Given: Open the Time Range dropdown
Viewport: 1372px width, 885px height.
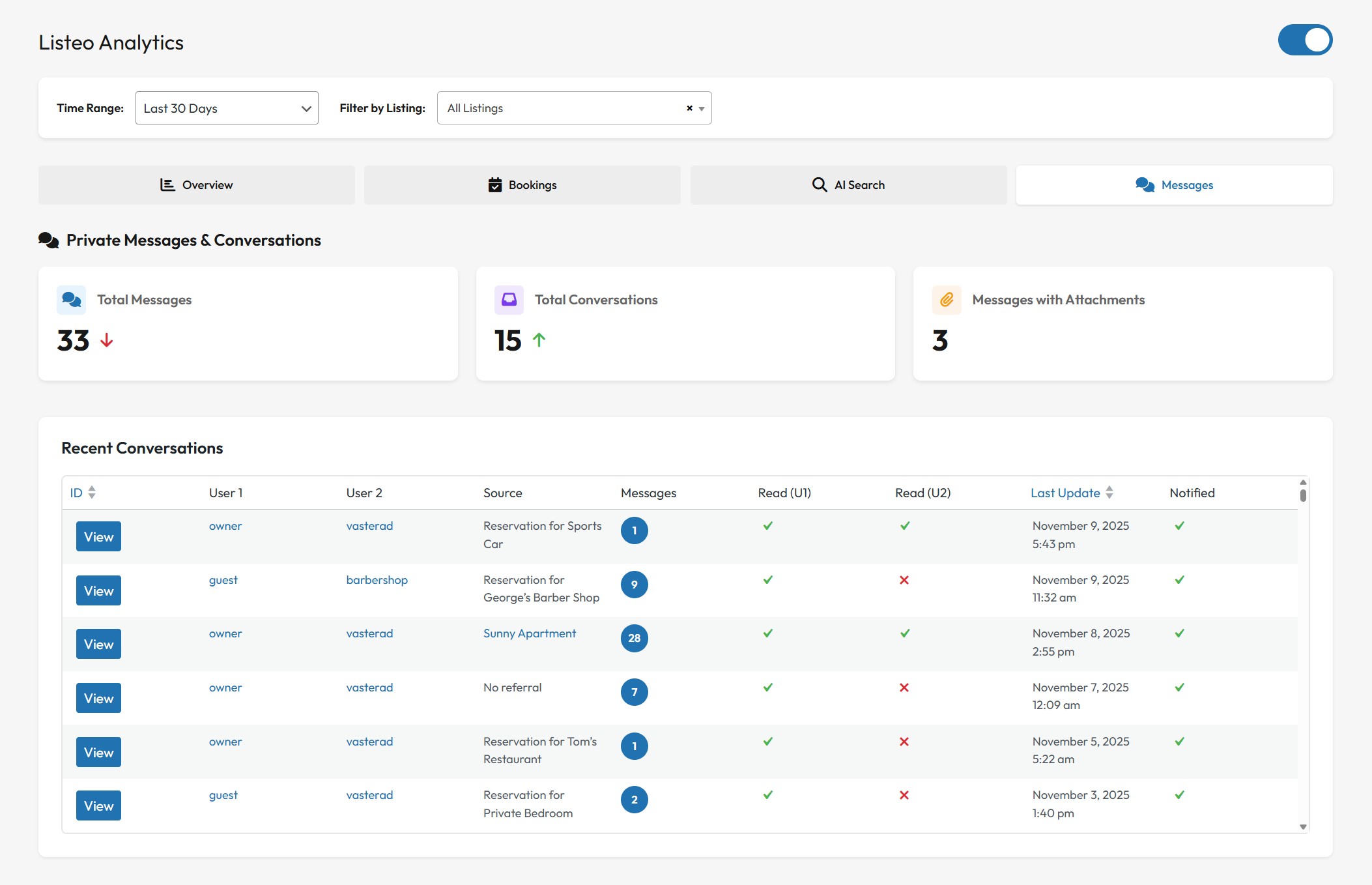Looking at the screenshot, I should click(227, 108).
